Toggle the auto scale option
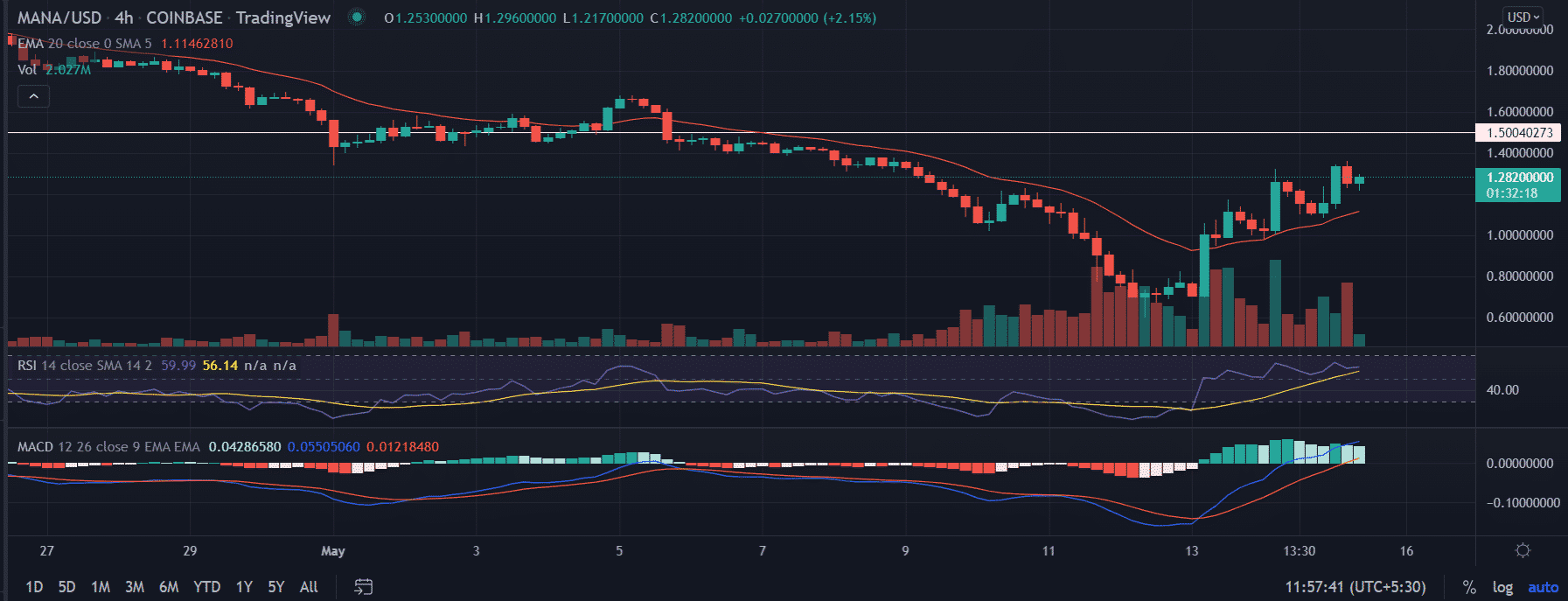Viewport: 1568px width, 601px height. (x=1543, y=587)
